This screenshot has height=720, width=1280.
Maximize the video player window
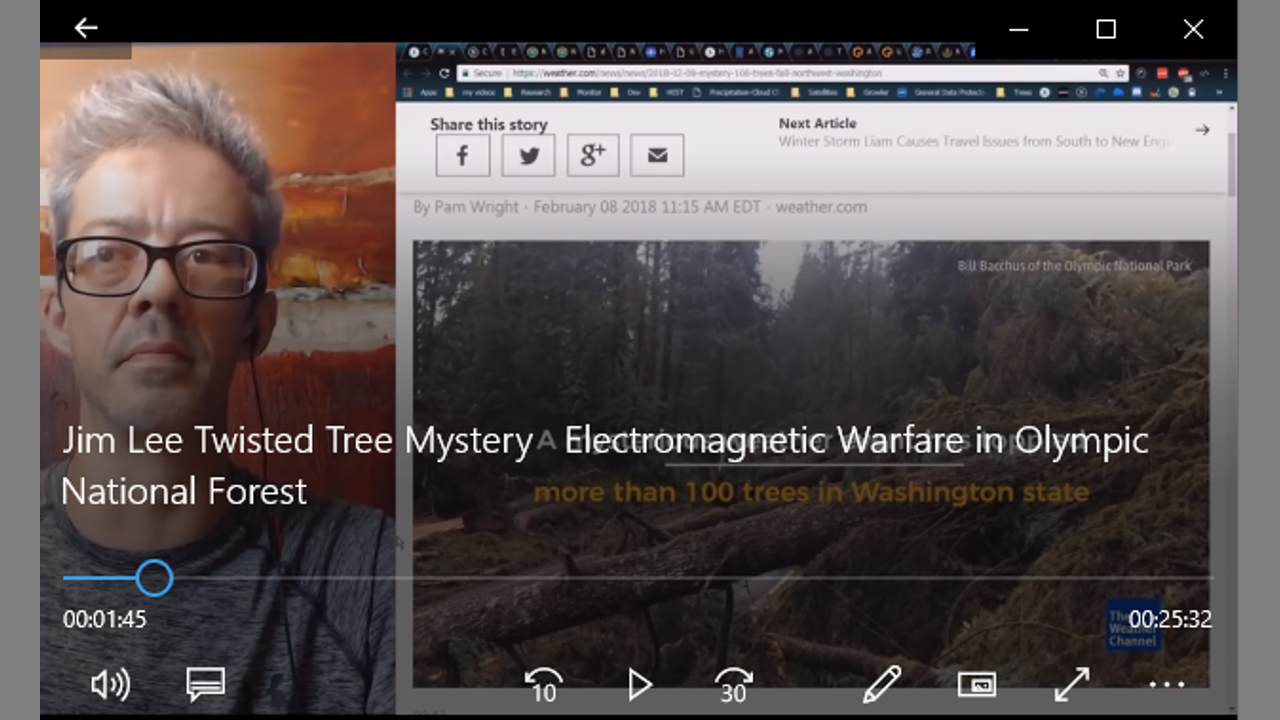click(1106, 29)
